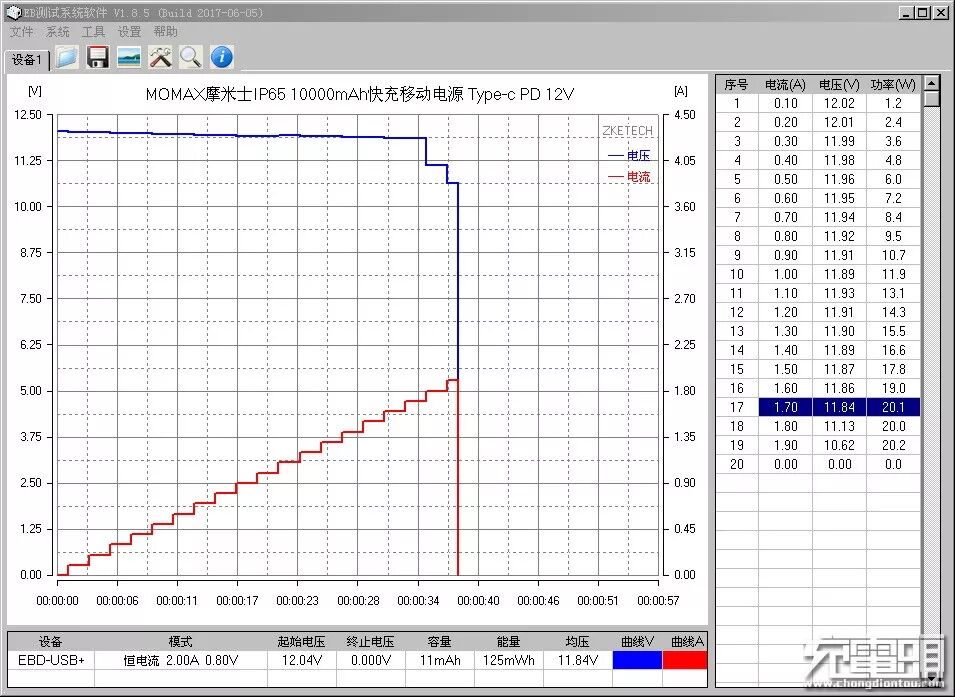Click current value 0.50 in row 5

(x=785, y=179)
